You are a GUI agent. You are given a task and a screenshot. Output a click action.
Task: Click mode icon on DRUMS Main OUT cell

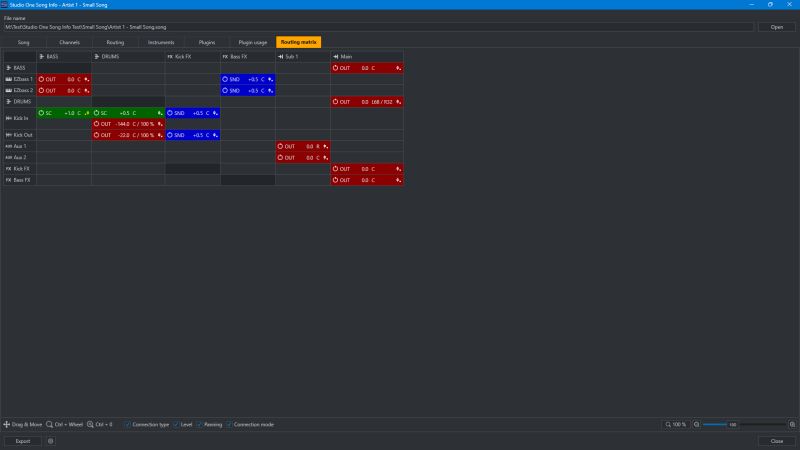tap(398, 102)
